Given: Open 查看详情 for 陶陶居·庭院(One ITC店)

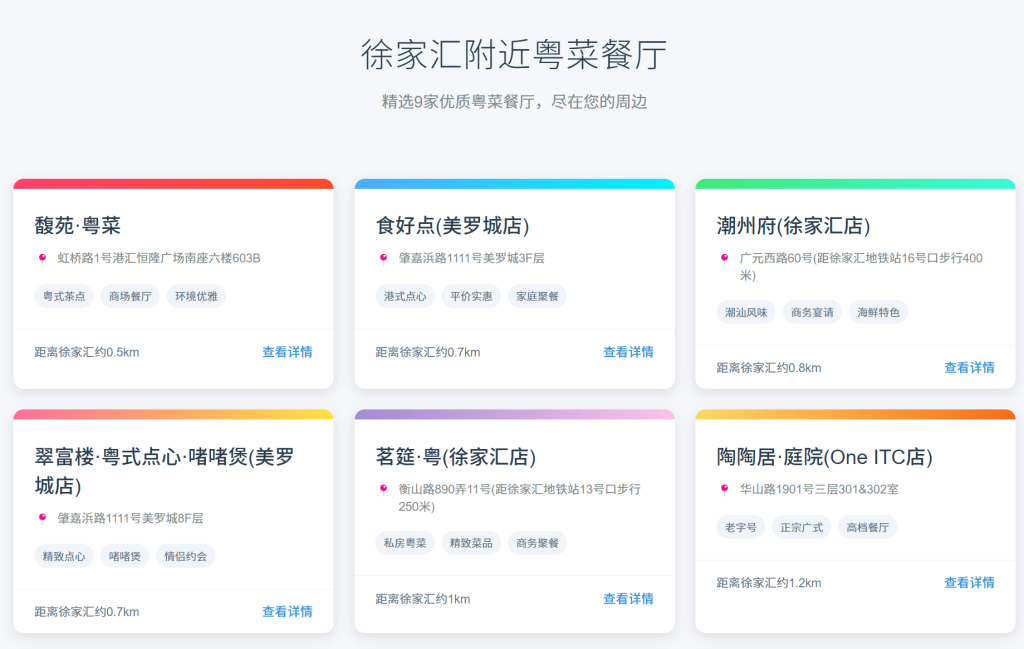Looking at the screenshot, I should pos(969,582).
